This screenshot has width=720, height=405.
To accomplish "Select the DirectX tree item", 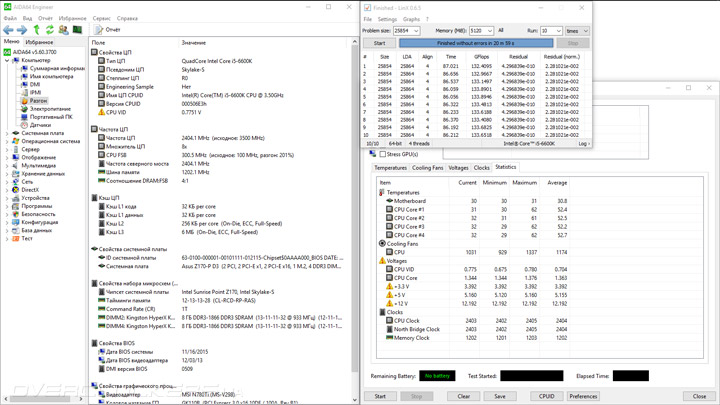I will pyautogui.click(x=30, y=190).
